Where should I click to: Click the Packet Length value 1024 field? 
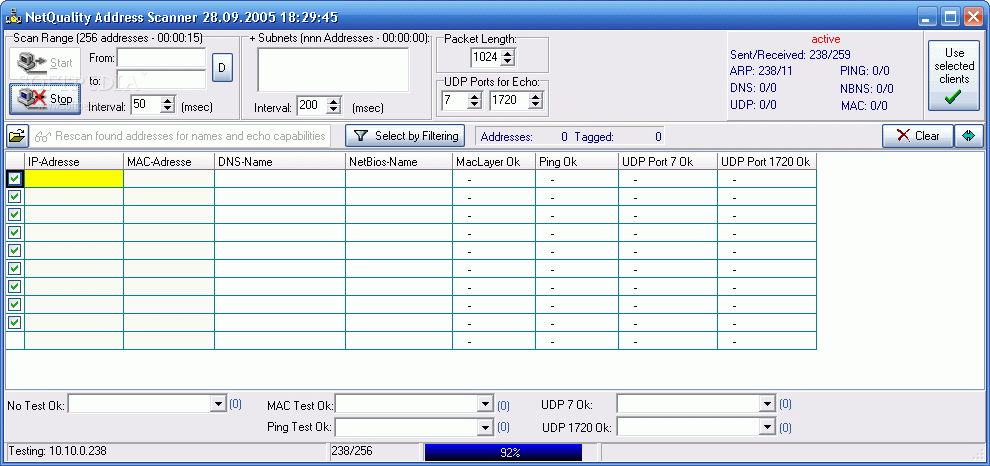point(486,57)
